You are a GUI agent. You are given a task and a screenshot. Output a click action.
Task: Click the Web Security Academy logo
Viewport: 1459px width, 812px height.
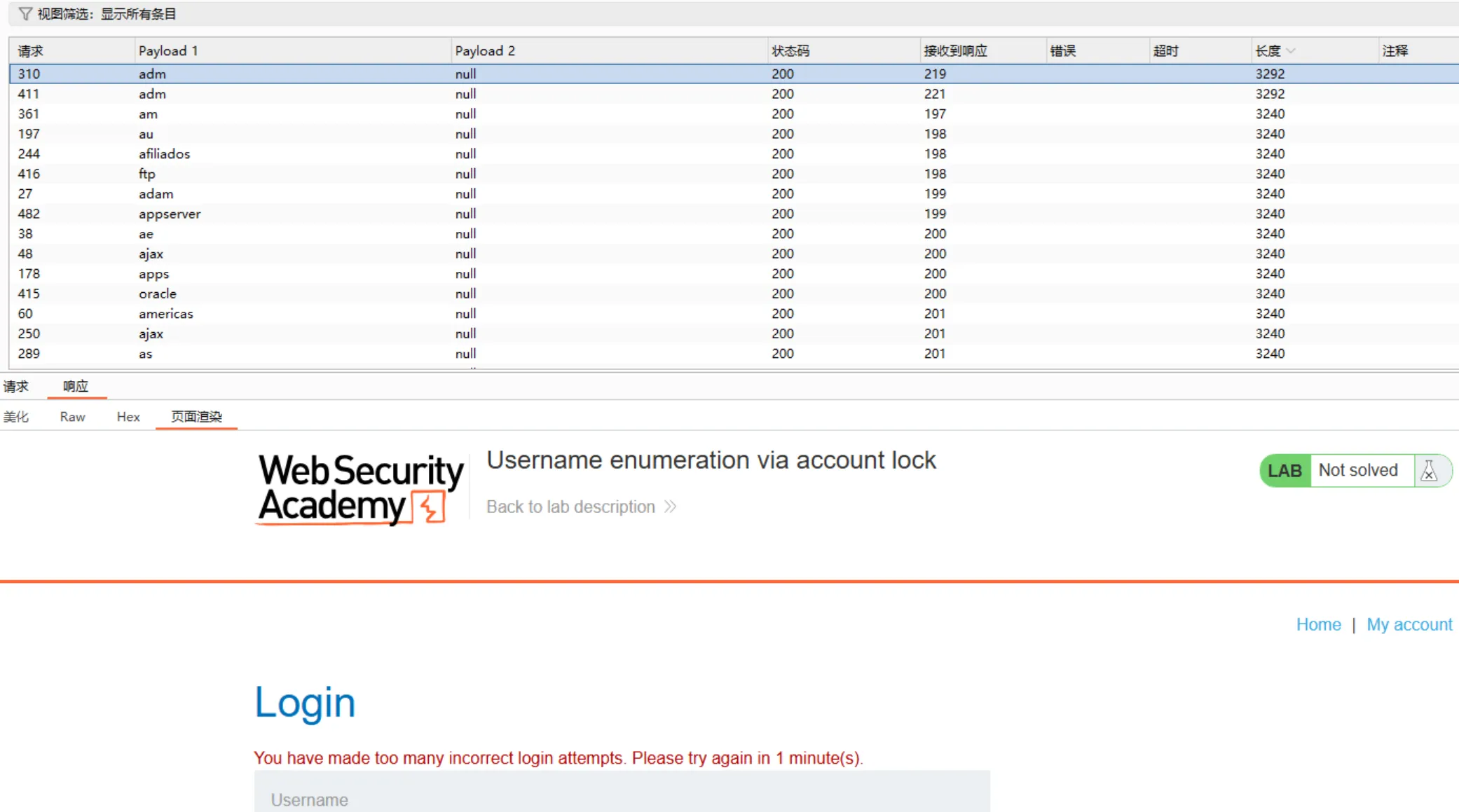click(360, 488)
